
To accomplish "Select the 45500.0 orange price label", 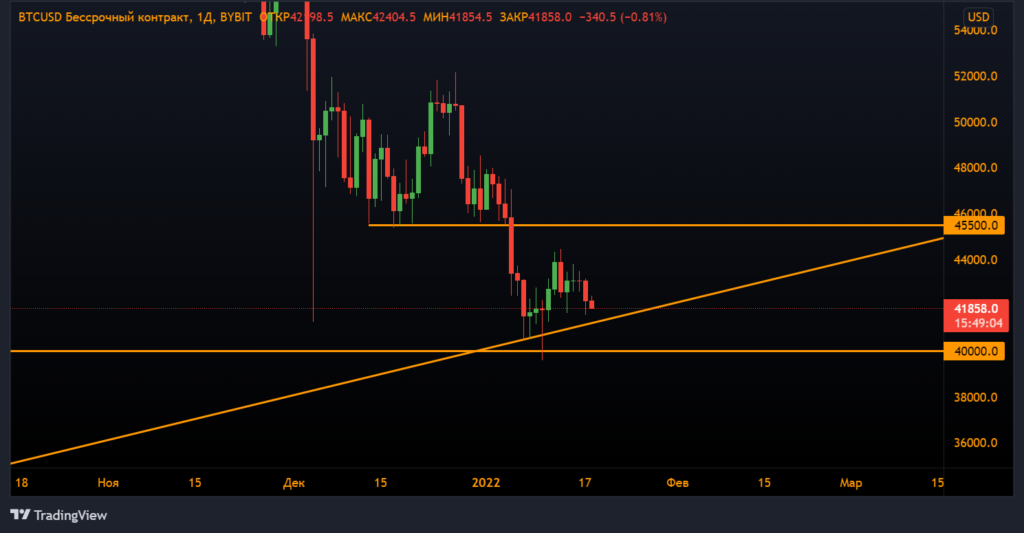I will click(974, 225).
